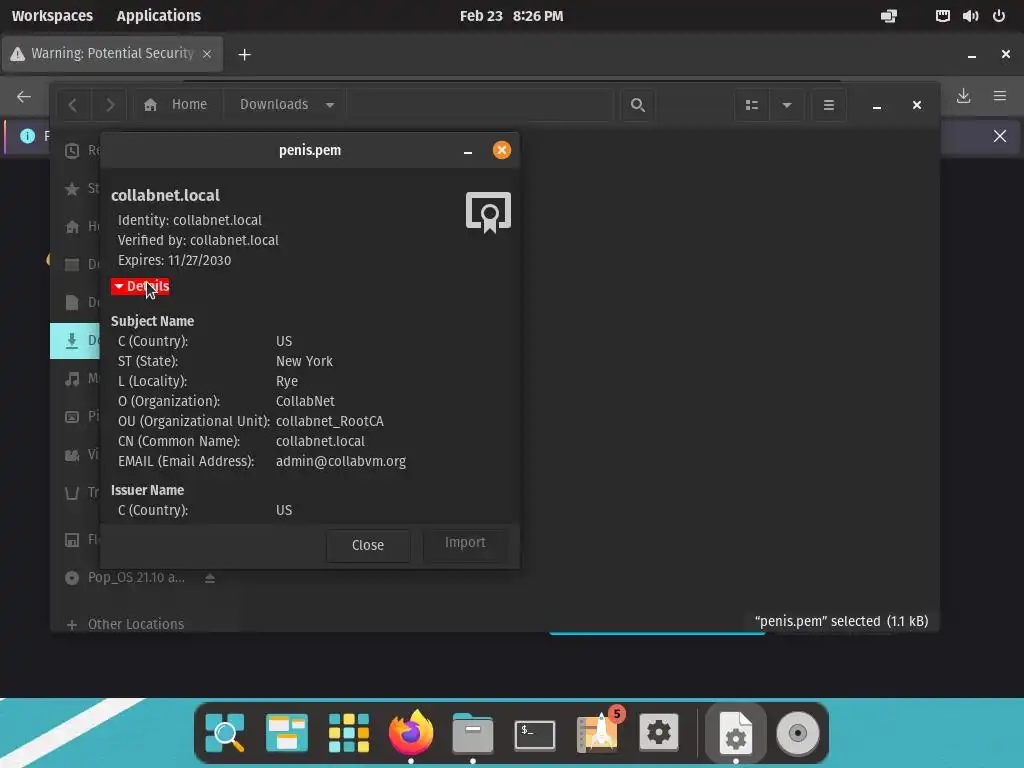Eject the Pop_OS 21.10 volume

210,578
